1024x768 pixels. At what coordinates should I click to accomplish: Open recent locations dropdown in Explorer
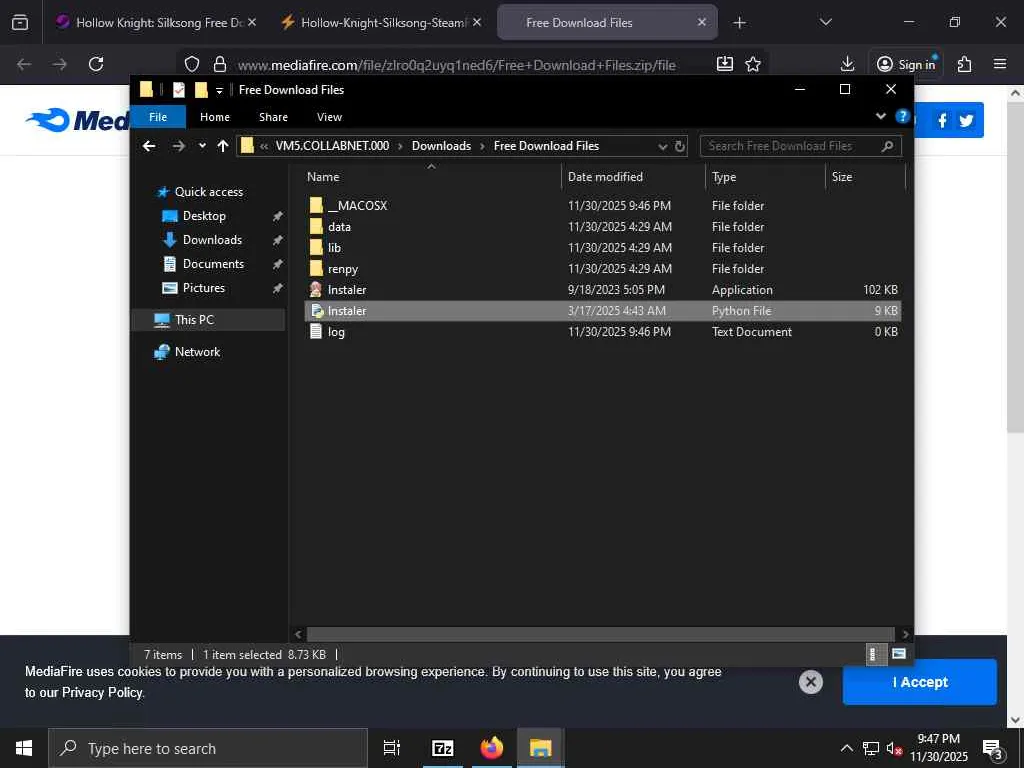[202, 146]
